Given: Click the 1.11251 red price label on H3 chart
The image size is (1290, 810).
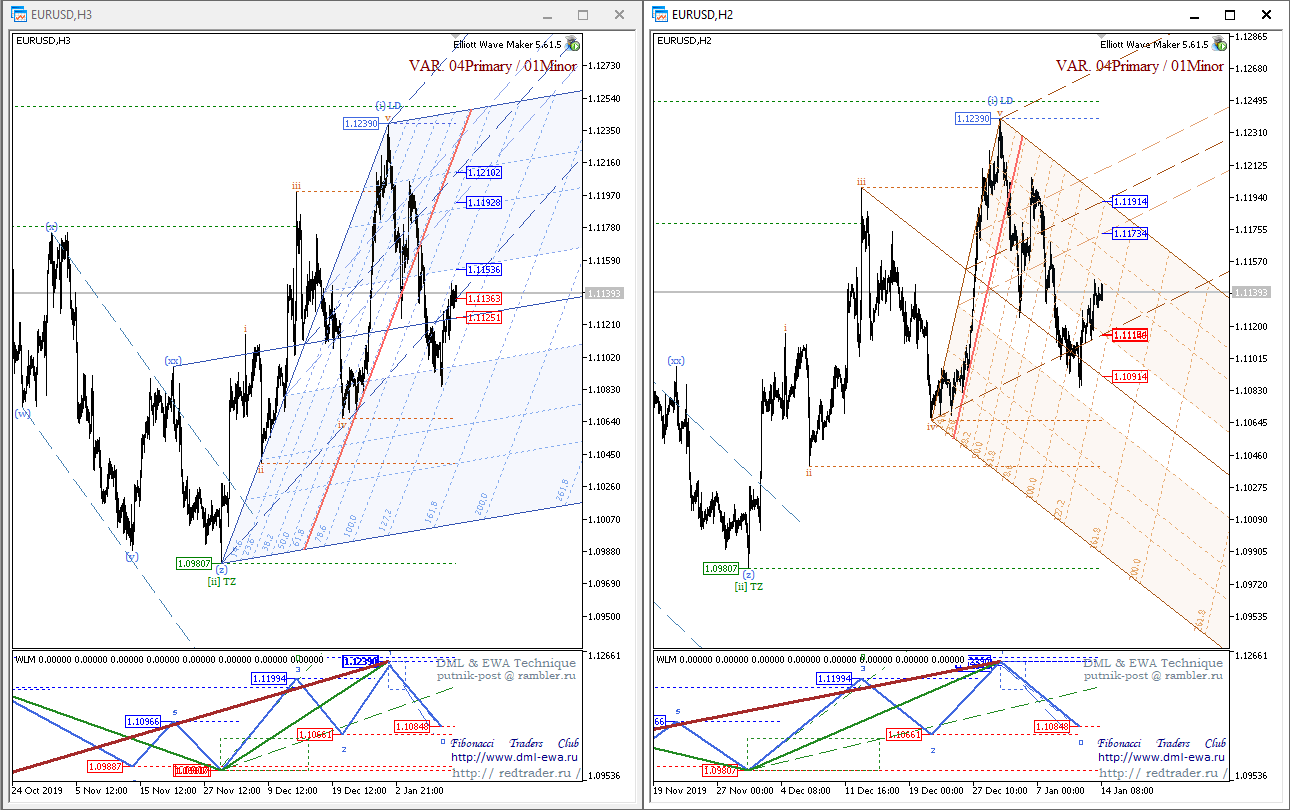Looking at the screenshot, I should click(x=483, y=317).
